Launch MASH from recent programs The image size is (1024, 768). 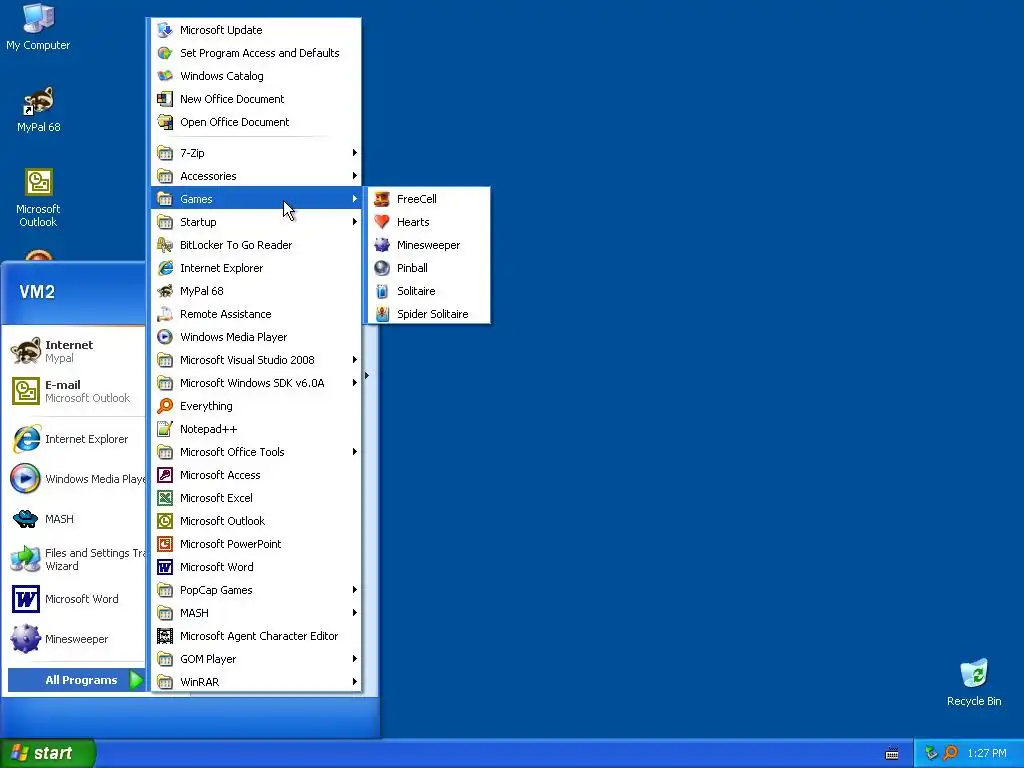tap(75, 519)
